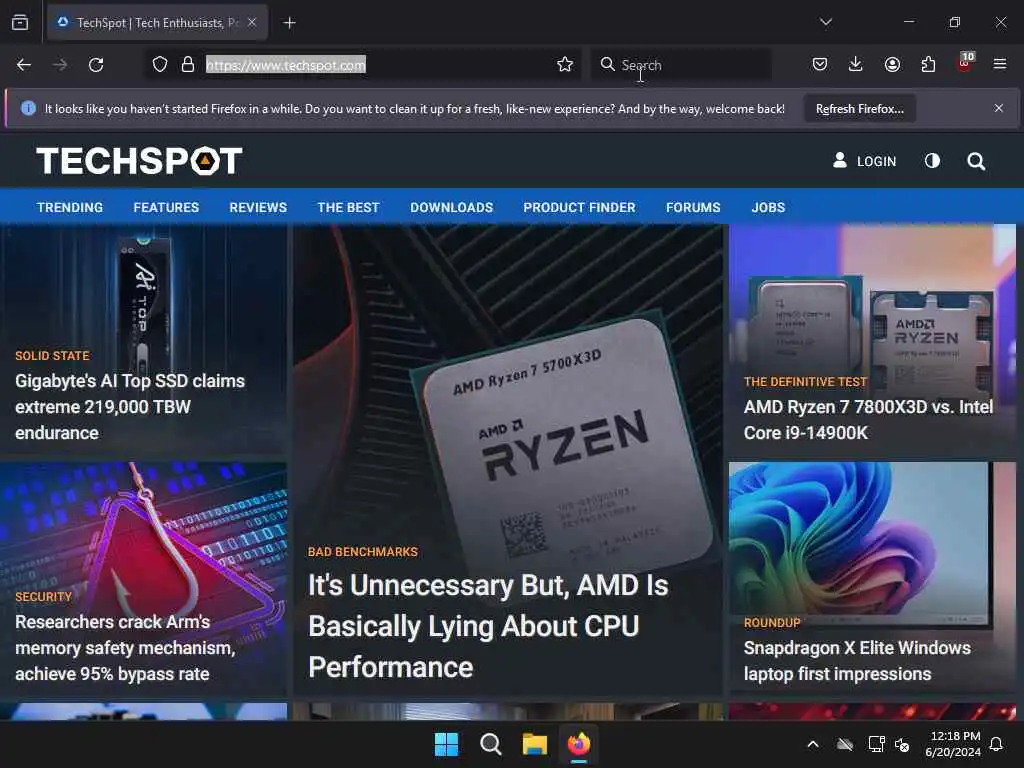The image size is (1024, 768).
Task: Dismiss the Firefox refresh notification bar
Action: (999, 108)
